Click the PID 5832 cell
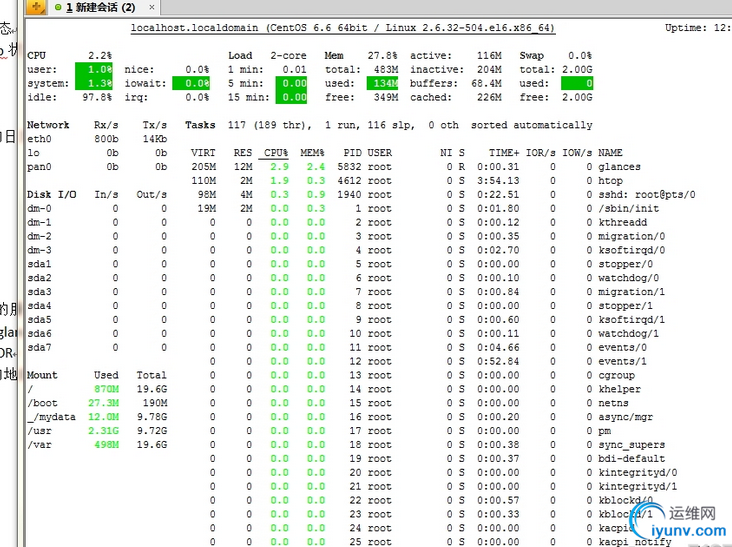Viewport: 732px width, 547px height. point(349,167)
